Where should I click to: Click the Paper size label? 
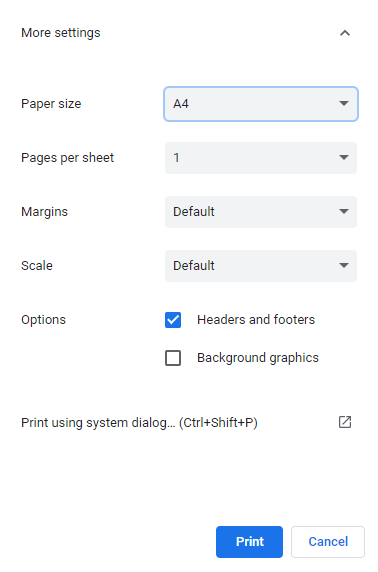click(51, 104)
